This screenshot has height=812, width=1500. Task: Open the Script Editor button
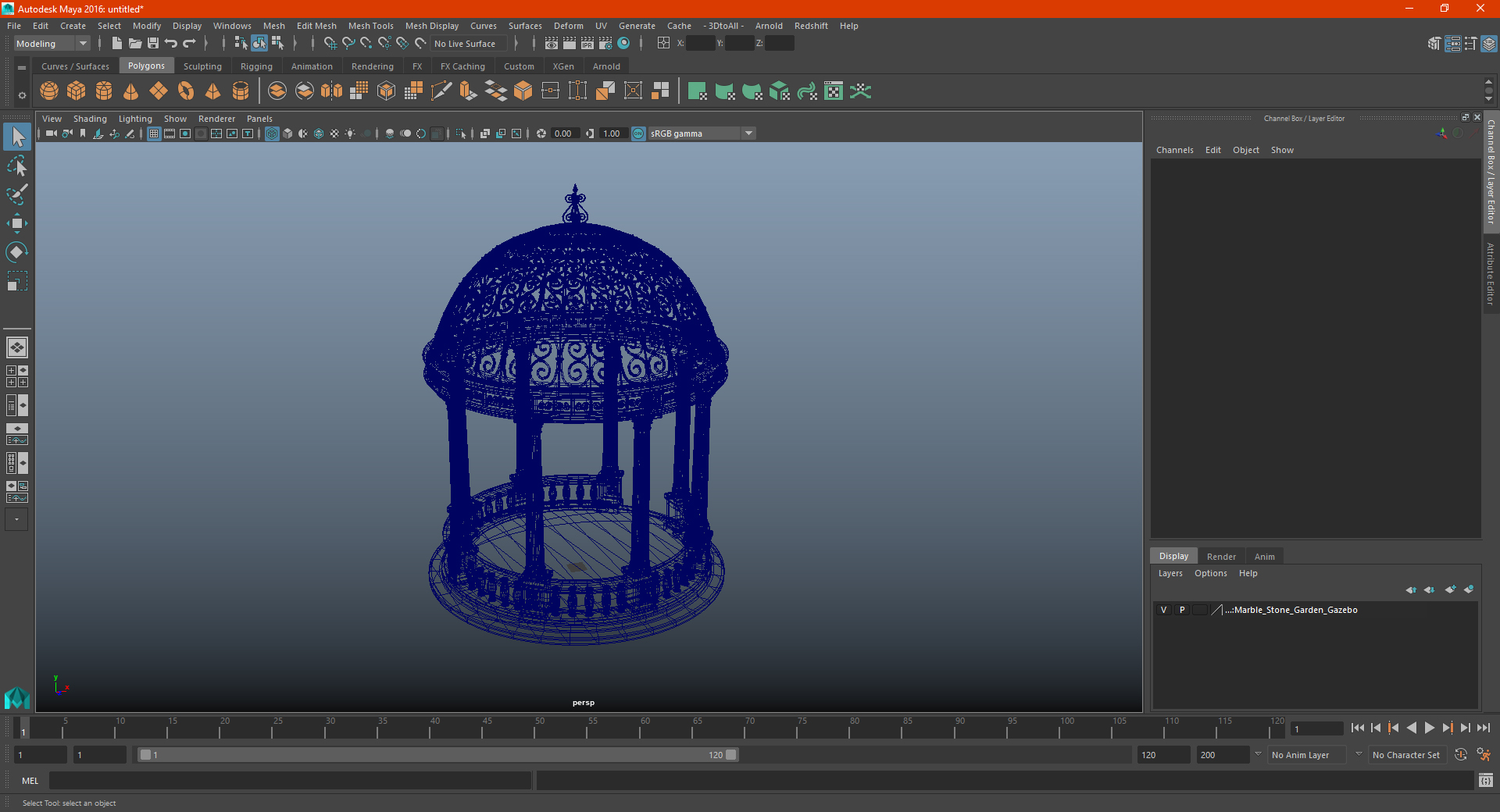pyautogui.click(x=1485, y=781)
